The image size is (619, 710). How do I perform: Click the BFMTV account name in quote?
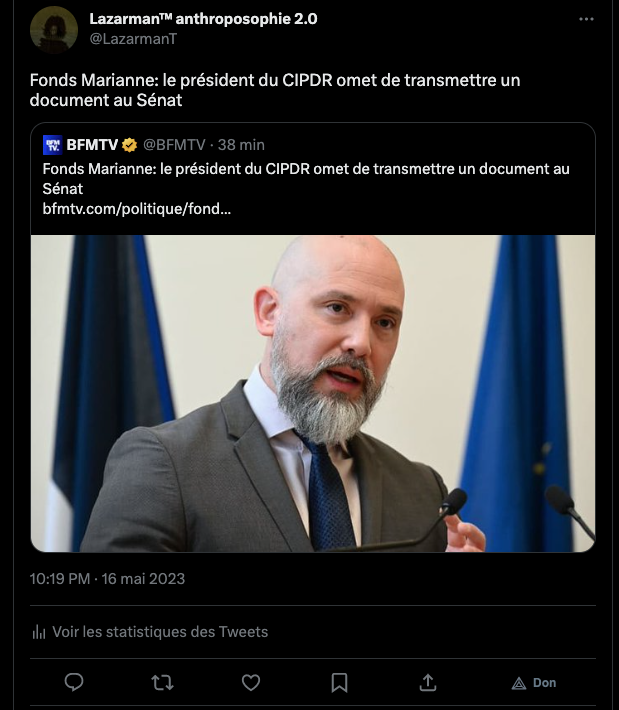point(93,146)
